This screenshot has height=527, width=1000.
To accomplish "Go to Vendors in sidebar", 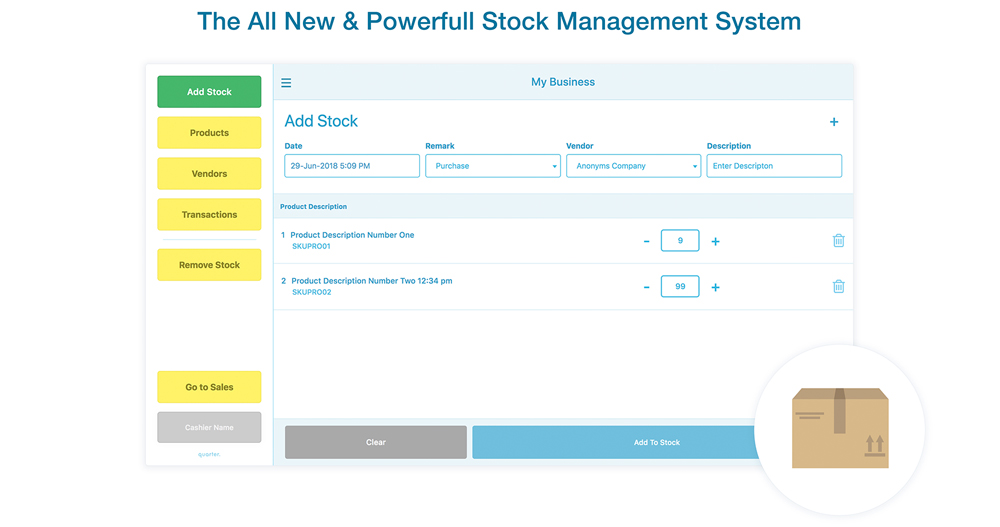I will point(209,174).
